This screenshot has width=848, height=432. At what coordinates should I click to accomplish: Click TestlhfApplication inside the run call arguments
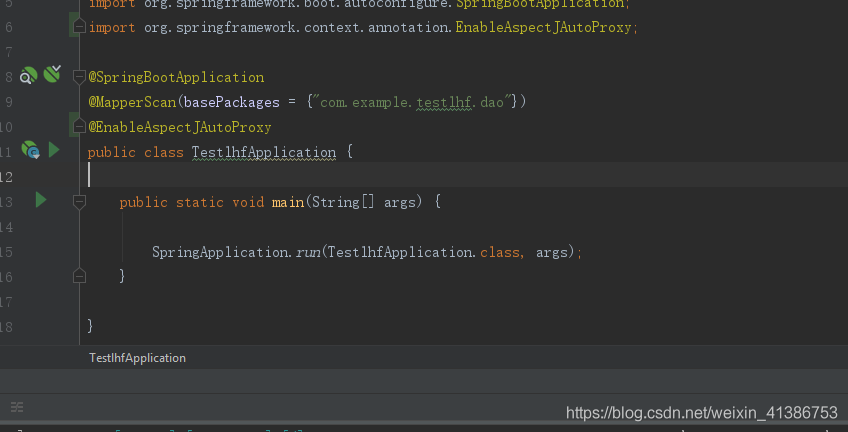coord(400,252)
